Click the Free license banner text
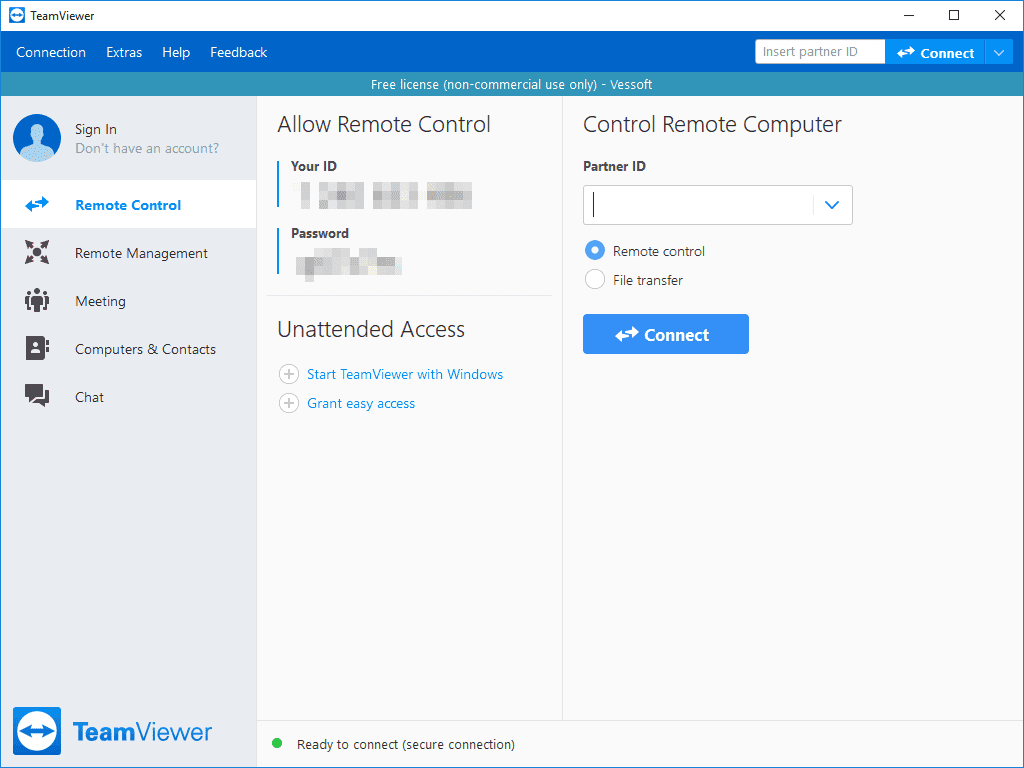The width and height of the screenshot is (1024, 768). point(511,84)
